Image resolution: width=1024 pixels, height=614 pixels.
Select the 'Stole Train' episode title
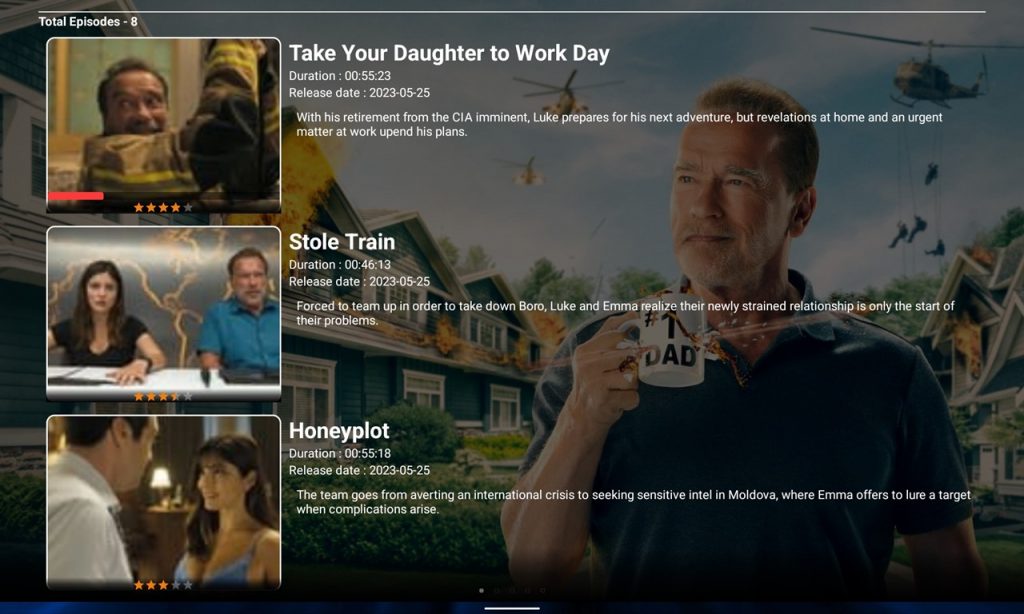[x=342, y=242]
